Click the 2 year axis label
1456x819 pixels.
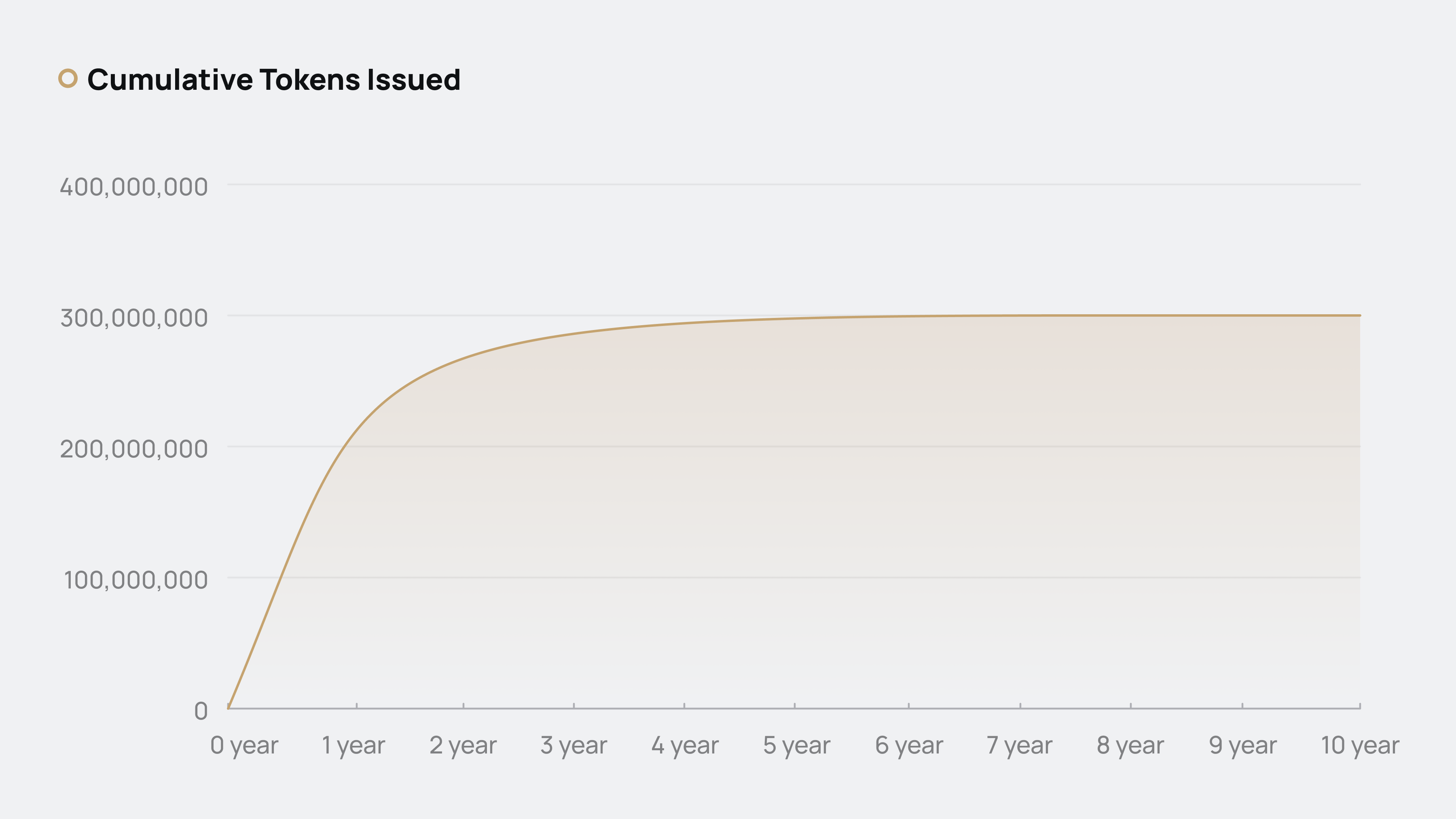(x=463, y=745)
